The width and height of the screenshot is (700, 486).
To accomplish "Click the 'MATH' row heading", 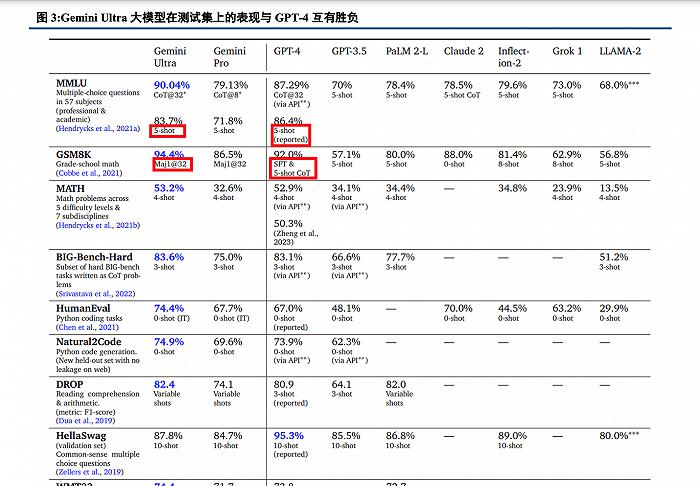I will (x=70, y=188).
